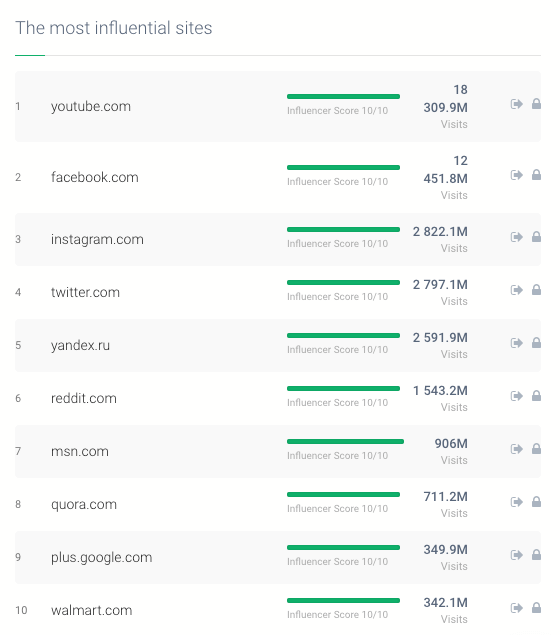Select the quora.com site name
The width and height of the screenshot is (560, 635).
click(x=84, y=505)
